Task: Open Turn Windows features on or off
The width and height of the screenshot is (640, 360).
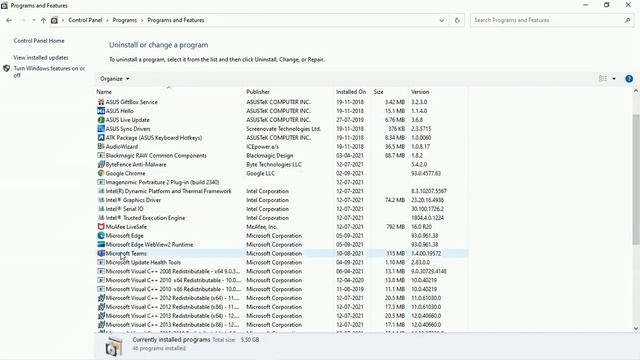Action: coord(49,72)
